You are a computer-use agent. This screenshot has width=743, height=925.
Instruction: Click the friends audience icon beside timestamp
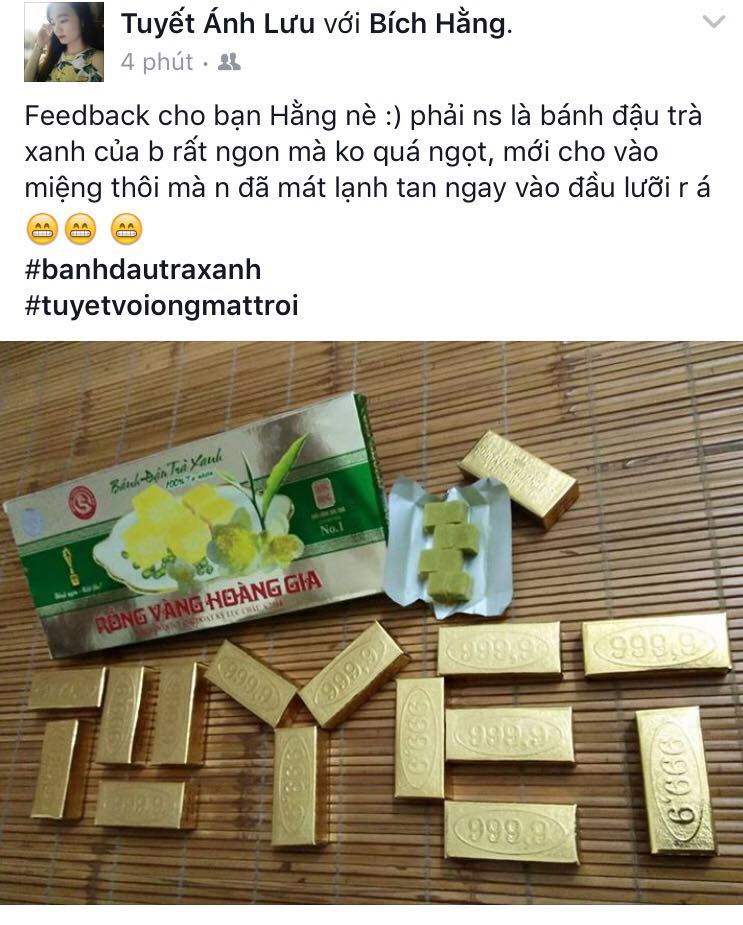(x=229, y=62)
